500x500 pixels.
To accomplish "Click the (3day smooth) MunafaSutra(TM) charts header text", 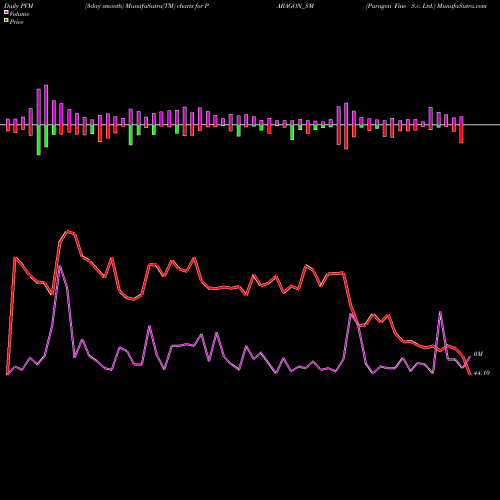I will point(147,6).
